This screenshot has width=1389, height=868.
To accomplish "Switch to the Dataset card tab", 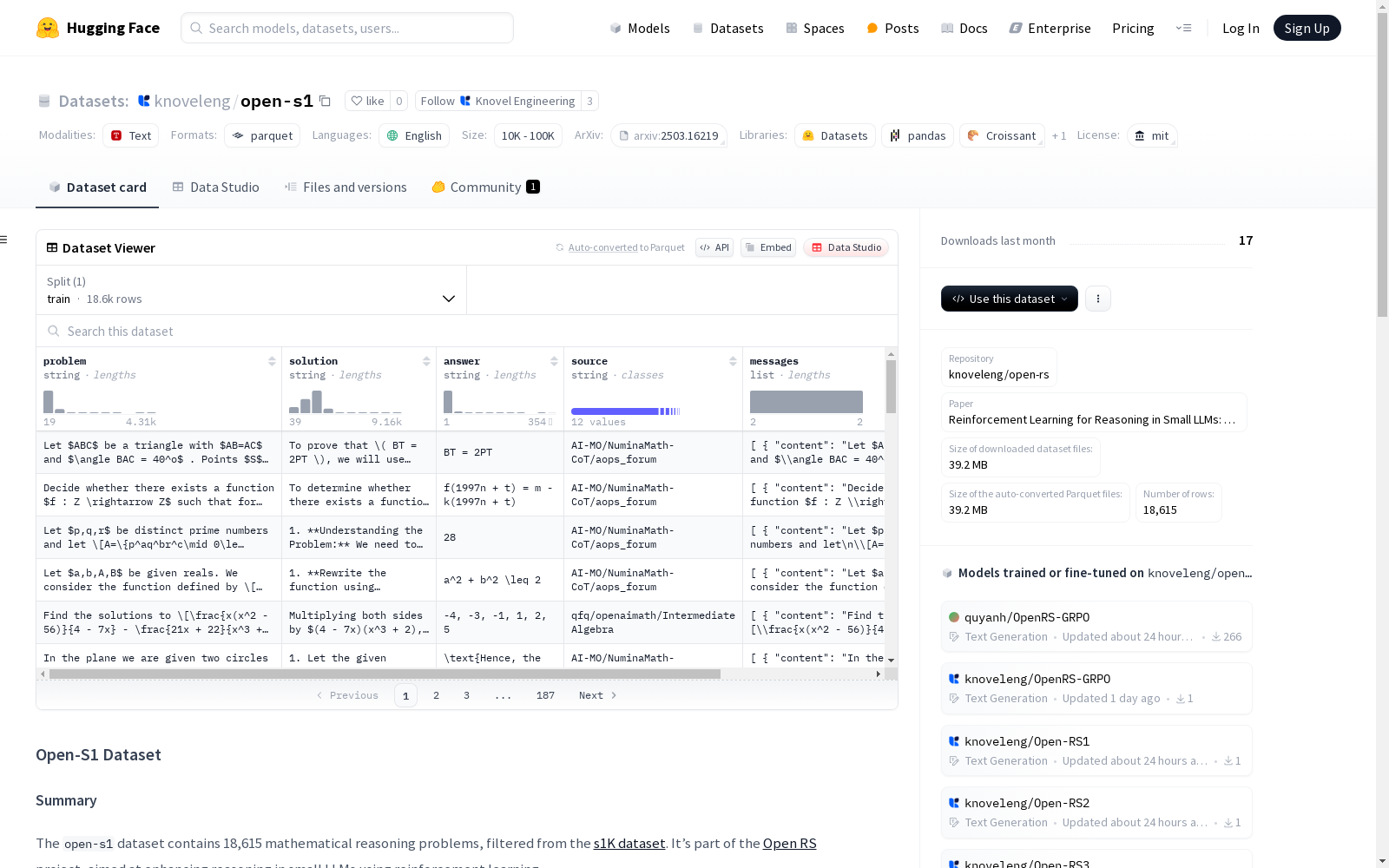I will [x=97, y=187].
